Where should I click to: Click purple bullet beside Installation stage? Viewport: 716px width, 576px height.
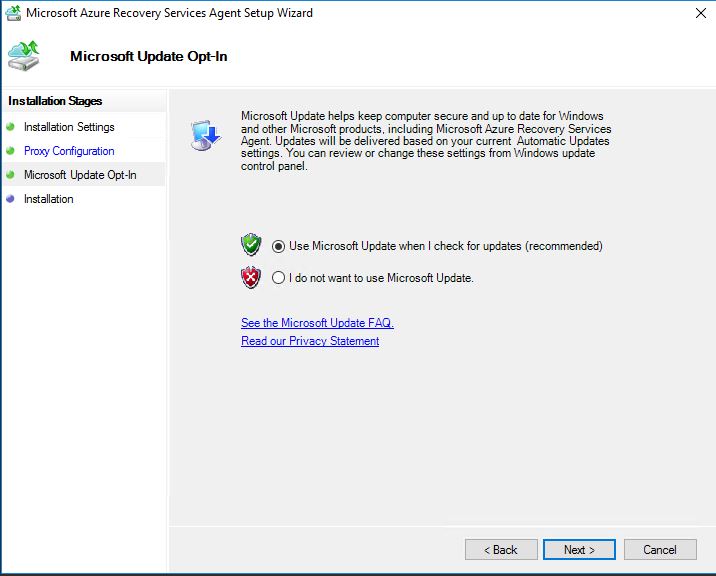click(11, 199)
